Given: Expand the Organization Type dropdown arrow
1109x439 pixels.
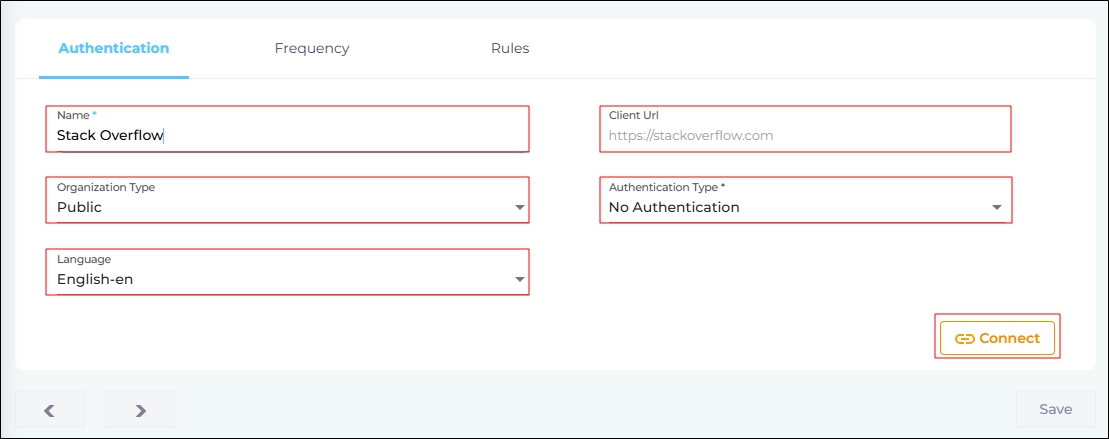Looking at the screenshot, I should click(519, 208).
